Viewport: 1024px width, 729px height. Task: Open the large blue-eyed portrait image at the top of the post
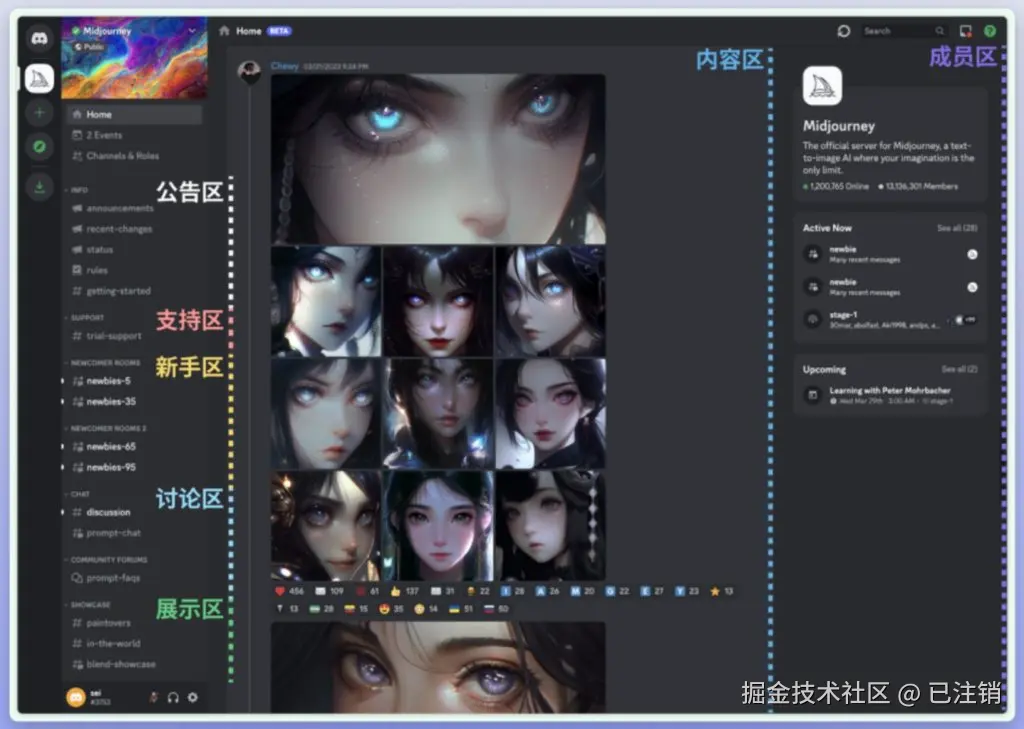tap(438, 159)
